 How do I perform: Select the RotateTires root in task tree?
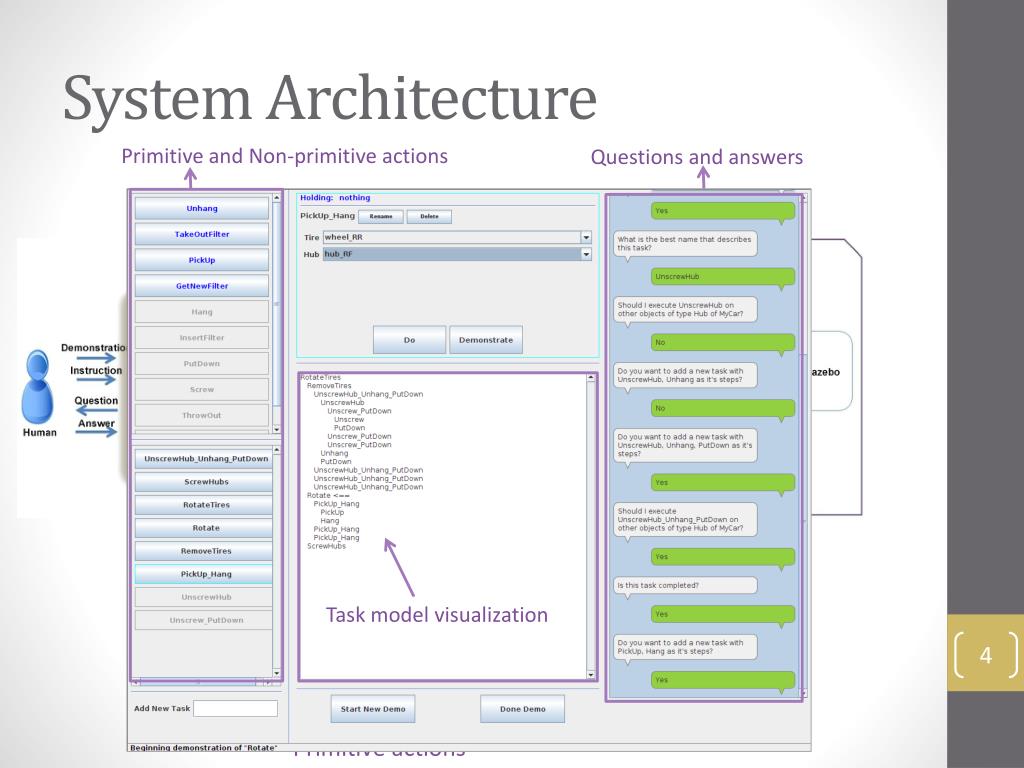[321, 377]
